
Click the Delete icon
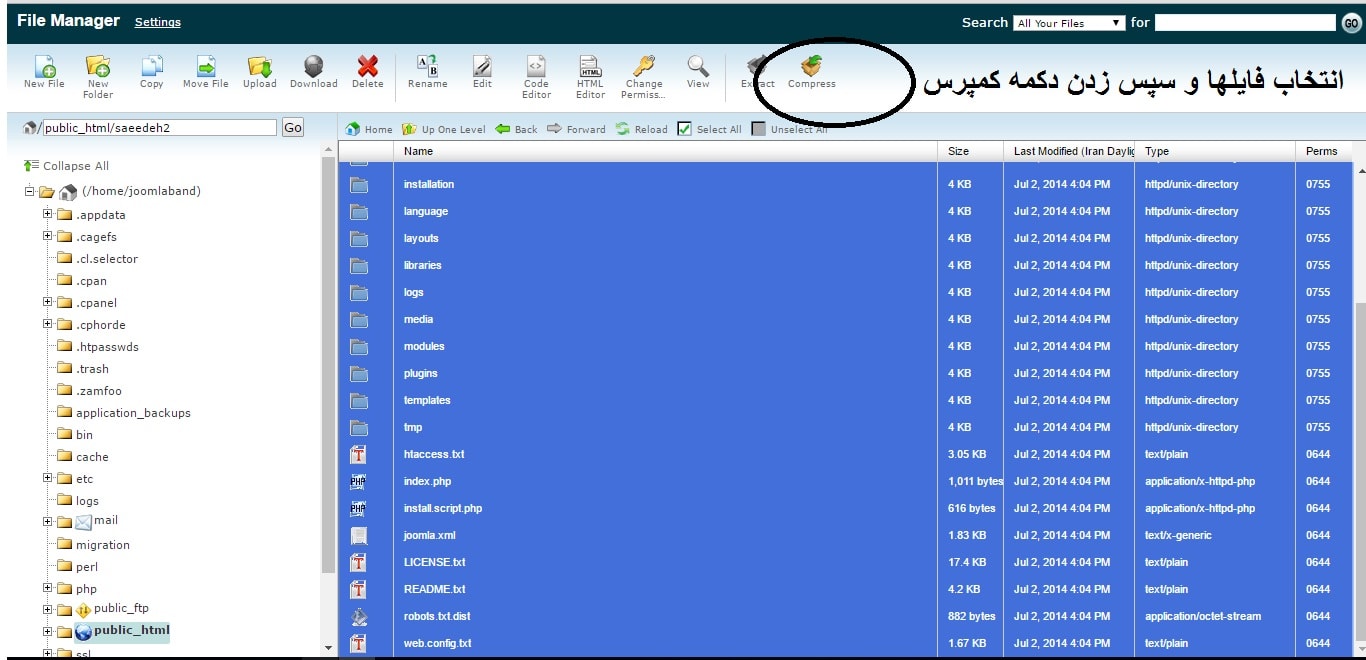point(367,70)
